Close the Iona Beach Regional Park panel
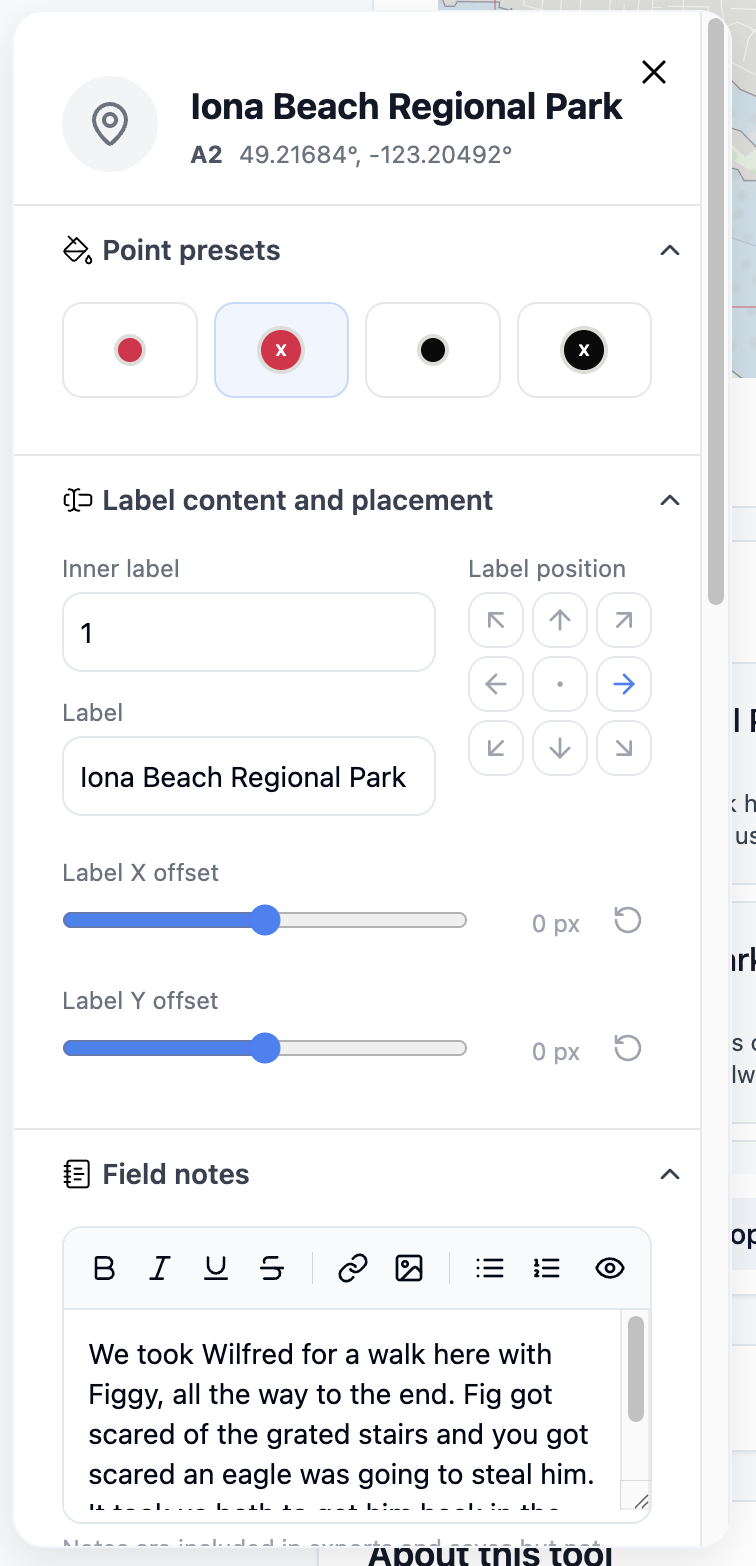Image resolution: width=756 pixels, height=1566 pixels. click(x=653, y=72)
